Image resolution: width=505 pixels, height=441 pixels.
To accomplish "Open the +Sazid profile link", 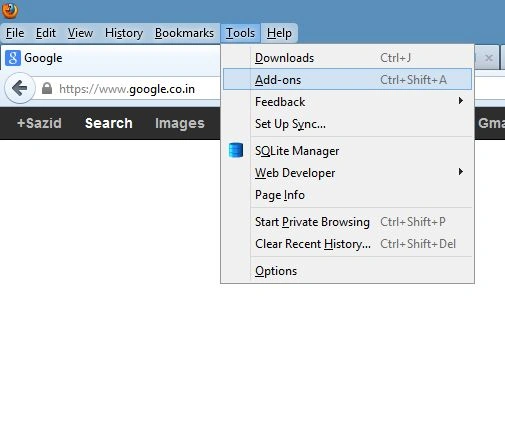I will [x=39, y=123].
